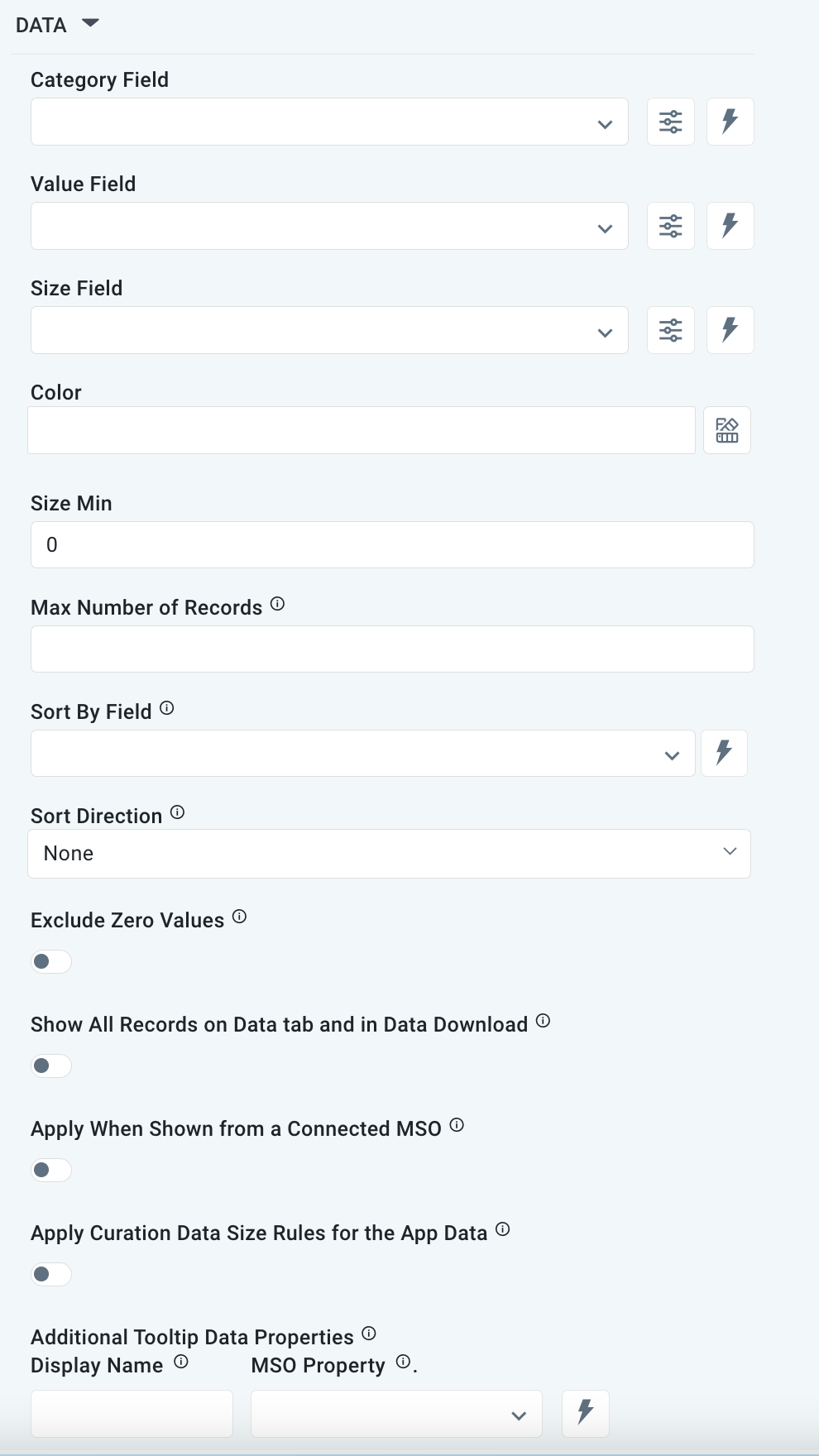Image resolution: width=819 pixels, height=1456 pixels.
Task: Click the info icon next to Max Number of Records
Action: pos(278,605)
